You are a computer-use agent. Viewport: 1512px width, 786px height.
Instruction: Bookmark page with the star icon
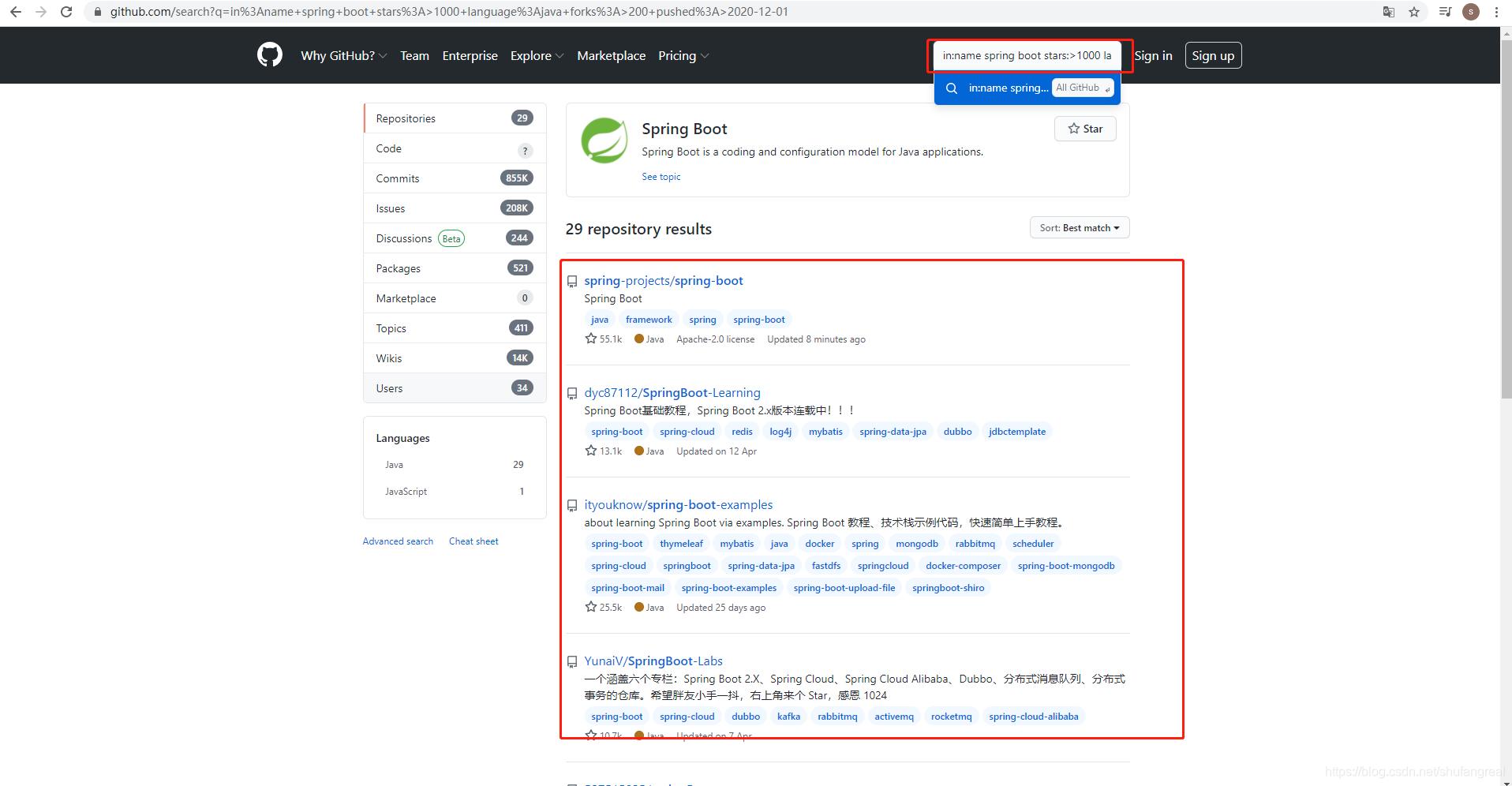(1414, 12)
